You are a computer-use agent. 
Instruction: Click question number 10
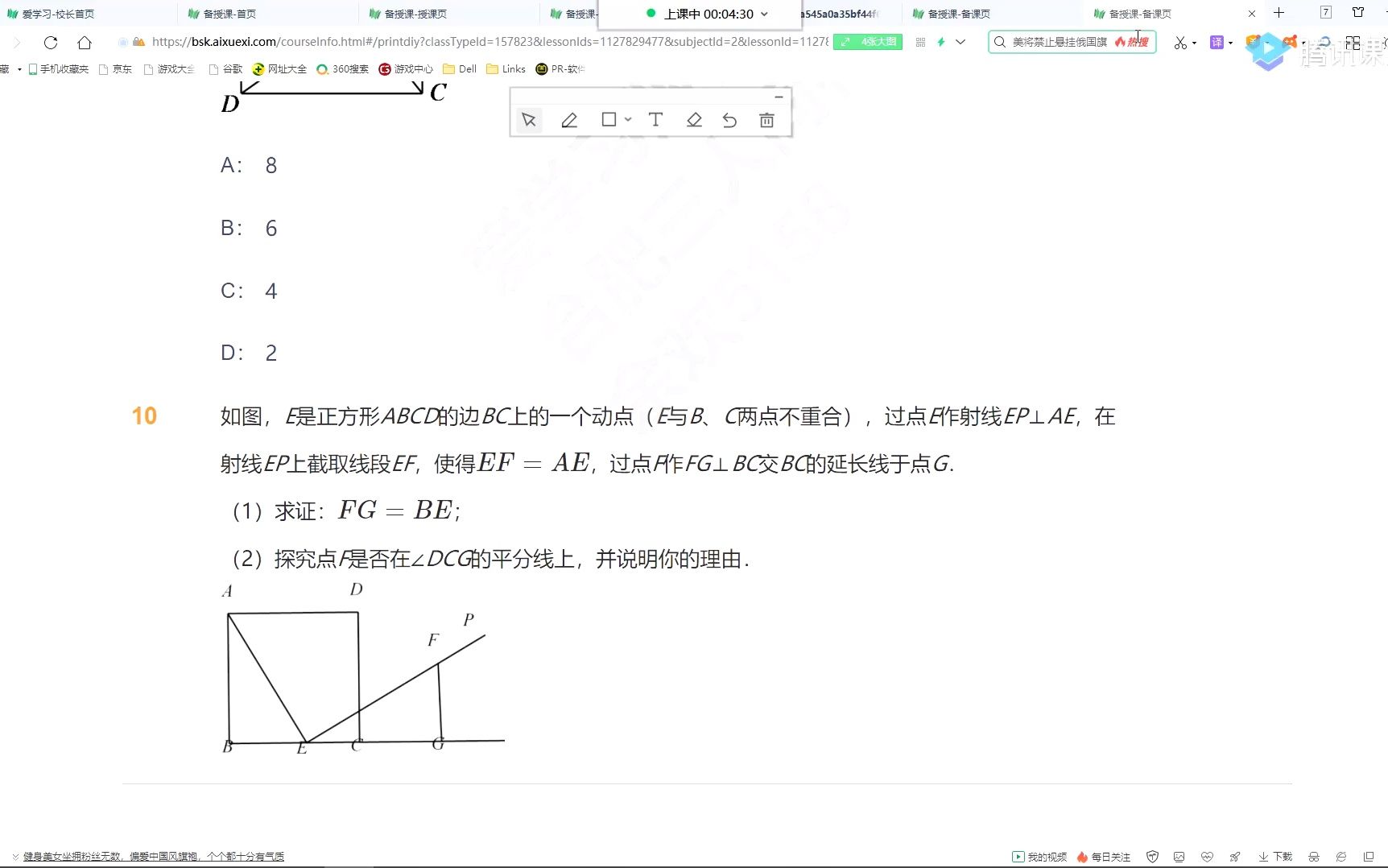(144, 415)
